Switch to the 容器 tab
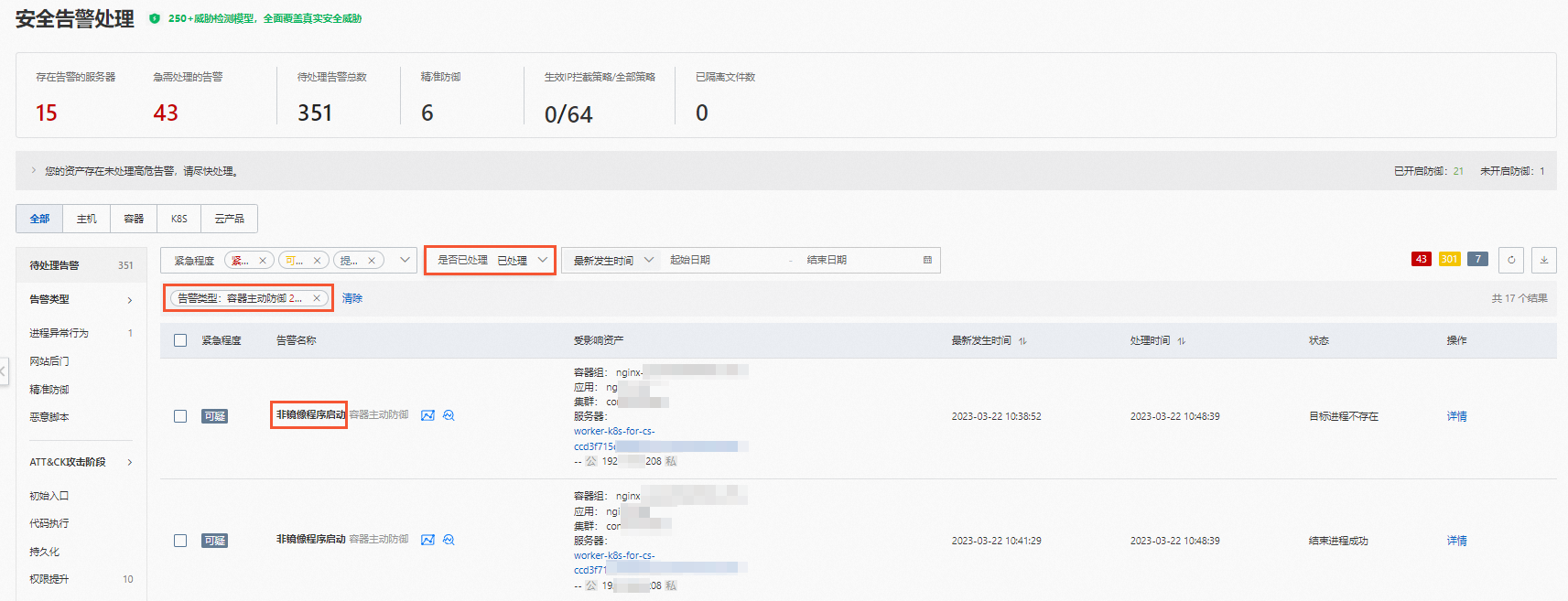 click(x=134, y=219)
